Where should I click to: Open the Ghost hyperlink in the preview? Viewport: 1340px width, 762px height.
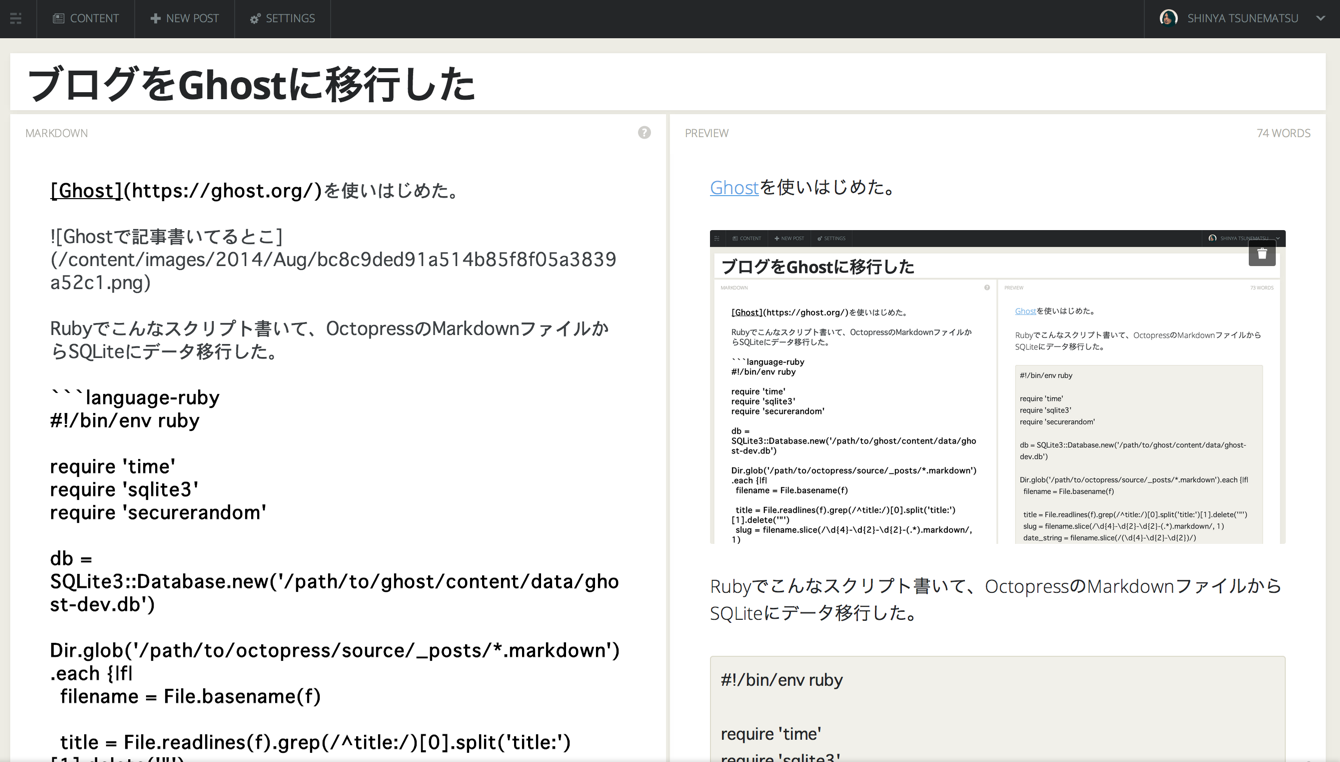[x=734, y=187]
